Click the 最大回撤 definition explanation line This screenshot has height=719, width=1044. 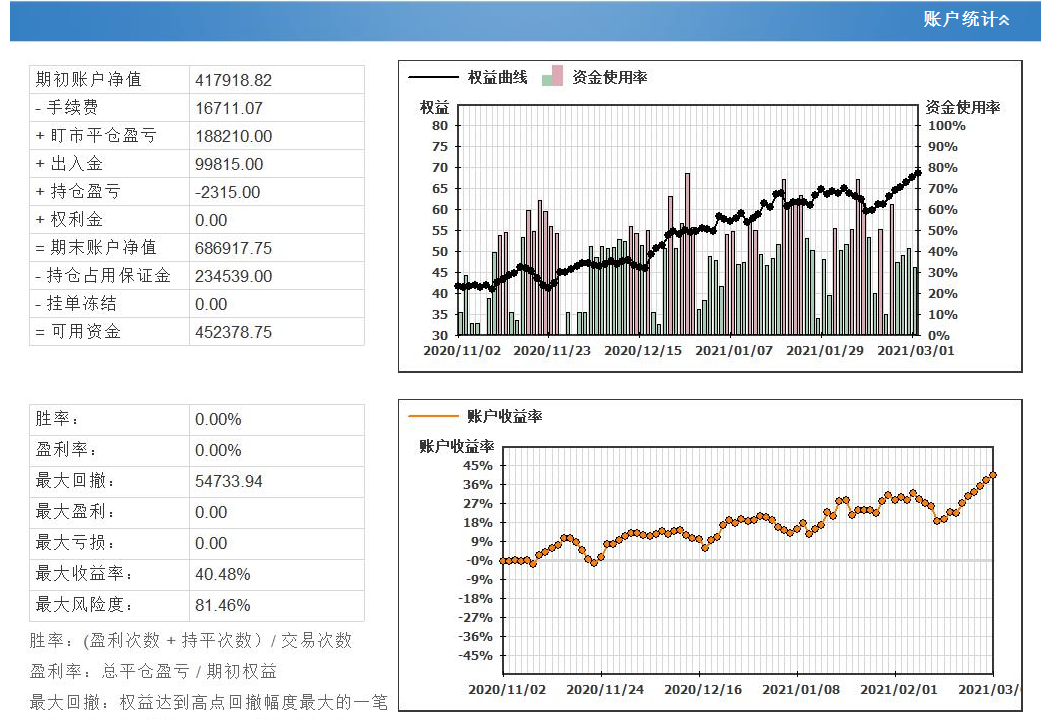208,702
